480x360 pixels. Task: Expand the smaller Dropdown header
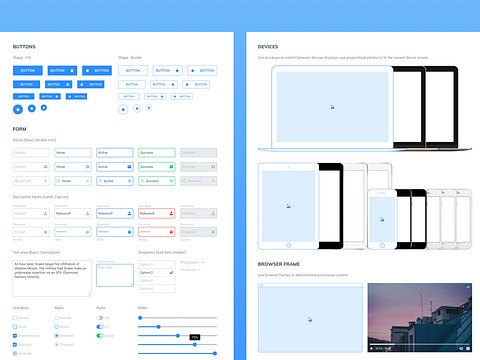point(191,270)
